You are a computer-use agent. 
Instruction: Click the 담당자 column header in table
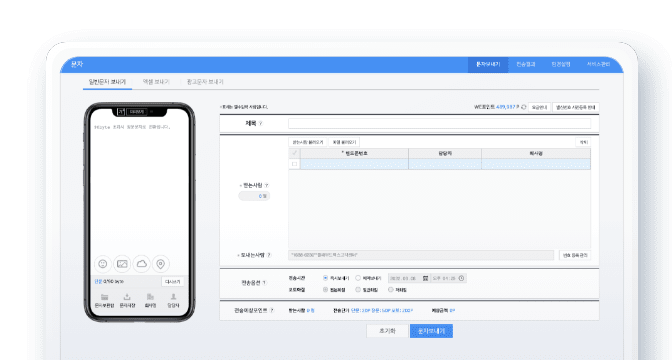(445, 153)
